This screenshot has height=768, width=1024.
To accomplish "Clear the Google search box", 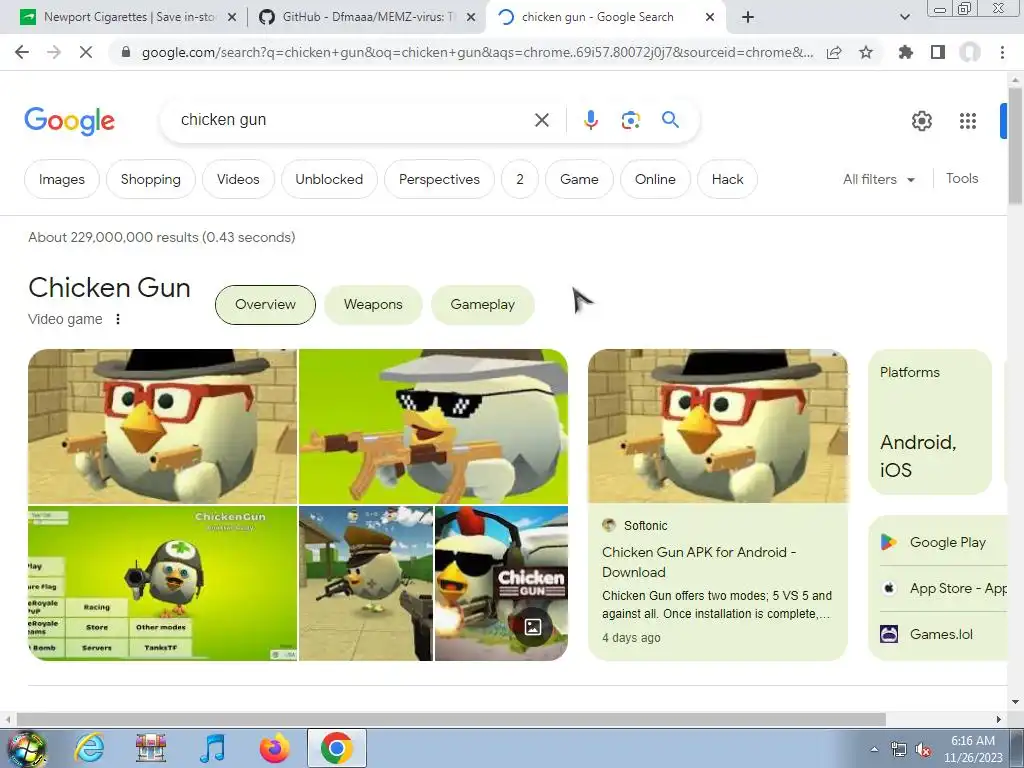I will coord(541,120).
